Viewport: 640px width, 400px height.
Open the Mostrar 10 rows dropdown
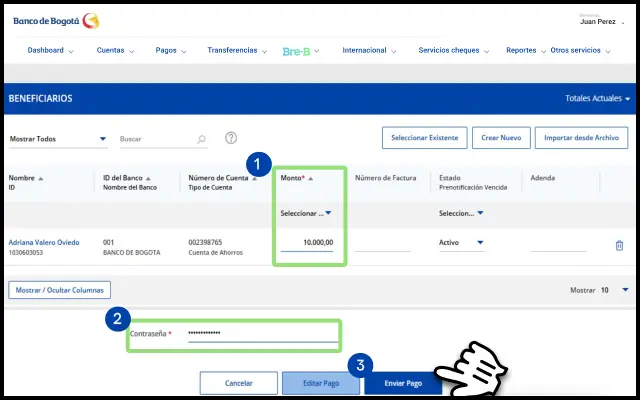tap(625, 290)
